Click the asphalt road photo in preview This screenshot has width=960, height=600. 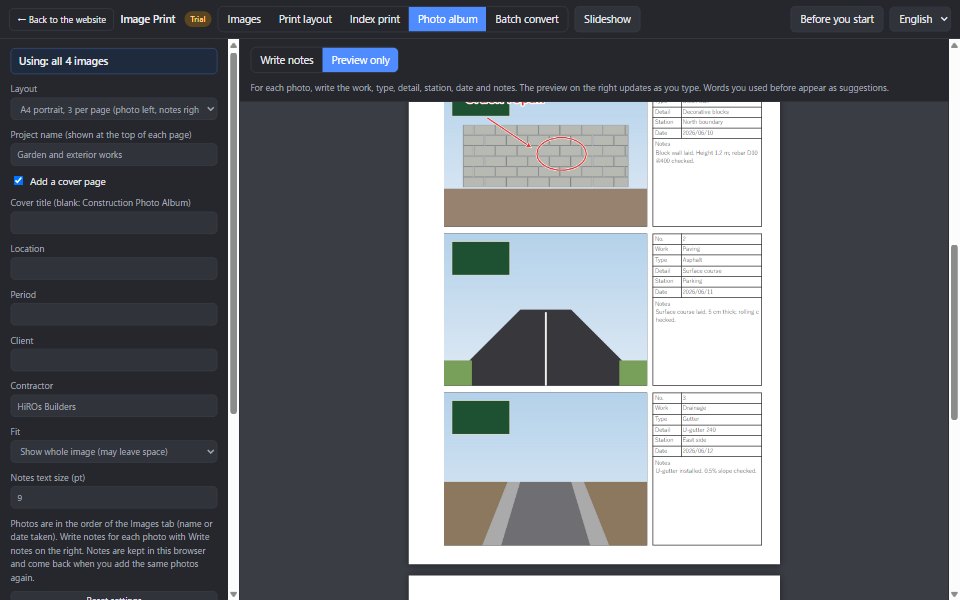546,309
